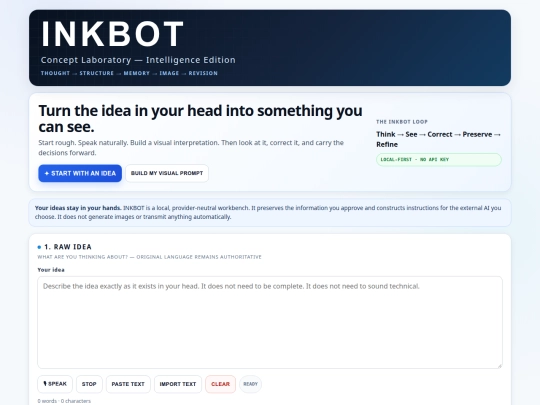Click the Concept Laboratory subtitle text
Viewport: 540px width, 405px height.
pyautogui.click(x=138, y=60)
